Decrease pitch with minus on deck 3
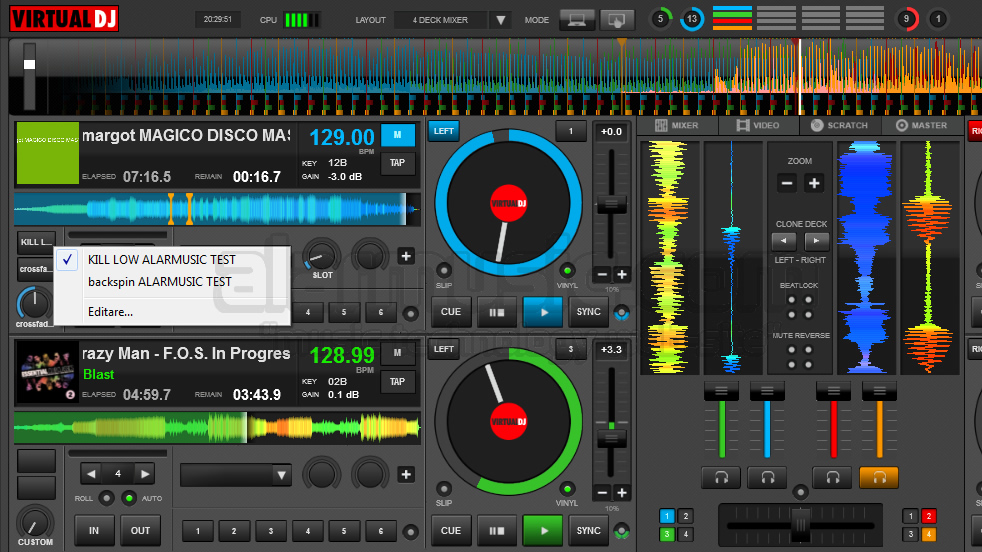This screenshot has width=982, height=552. point(602,492)
